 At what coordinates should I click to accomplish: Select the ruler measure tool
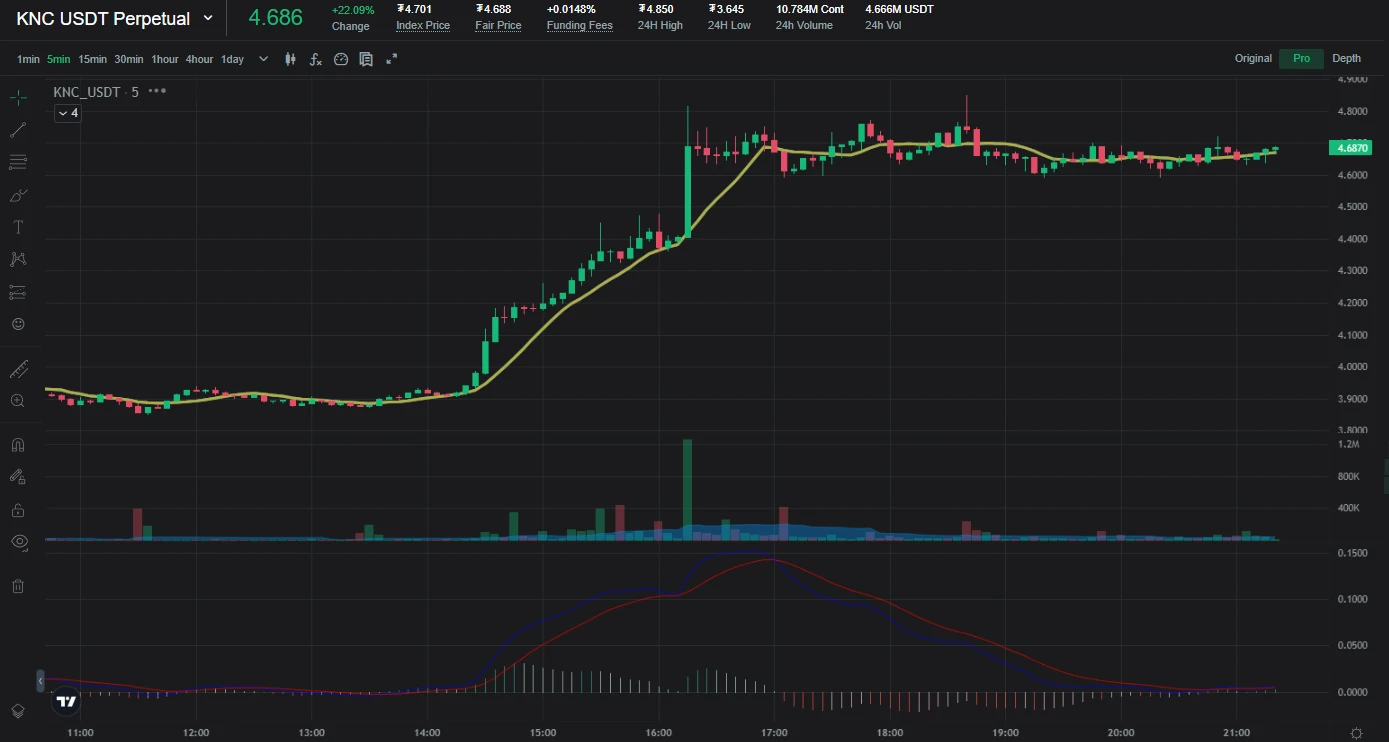click(18, 369)
